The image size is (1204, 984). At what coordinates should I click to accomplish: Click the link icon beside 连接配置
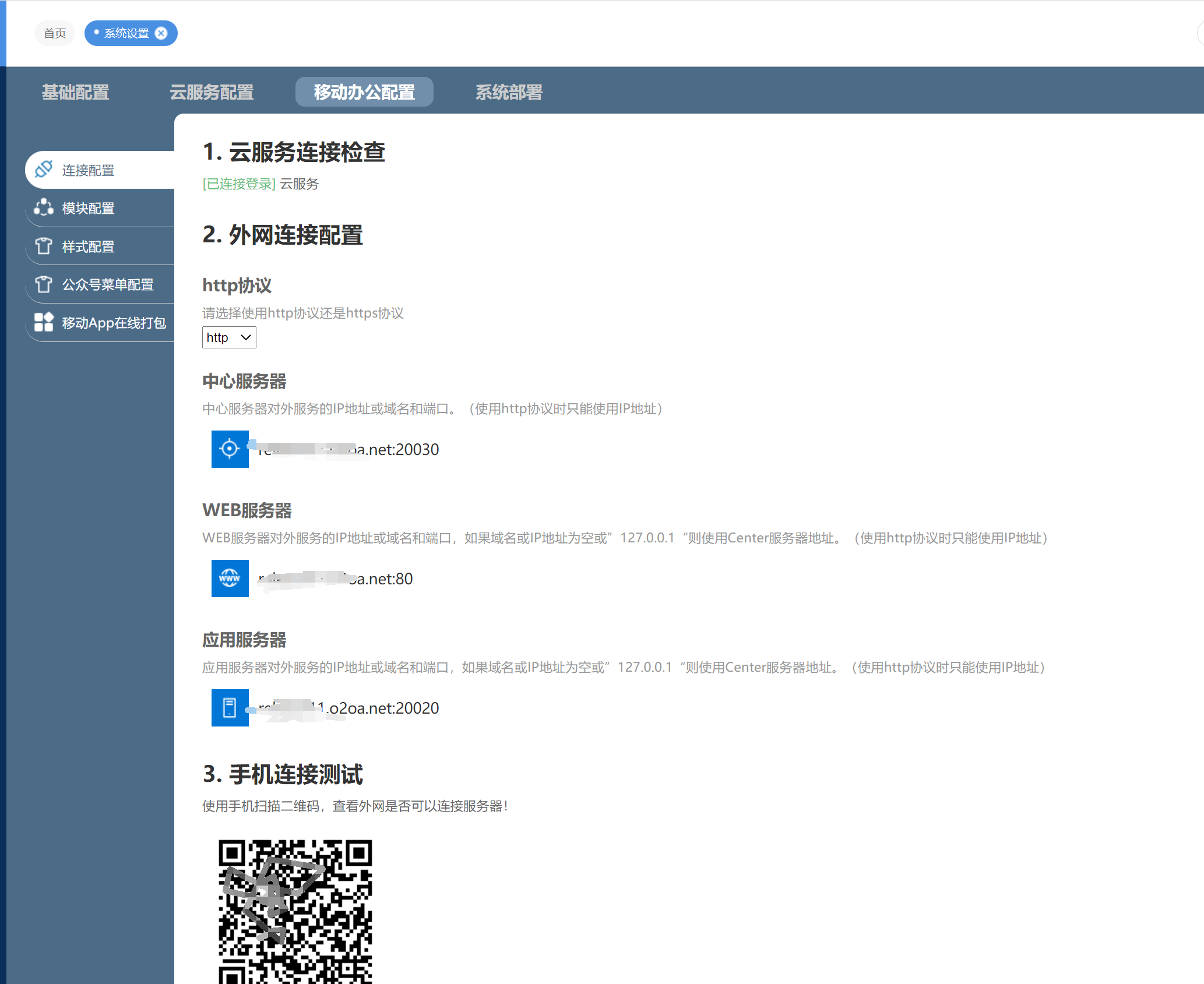[44, 170]
